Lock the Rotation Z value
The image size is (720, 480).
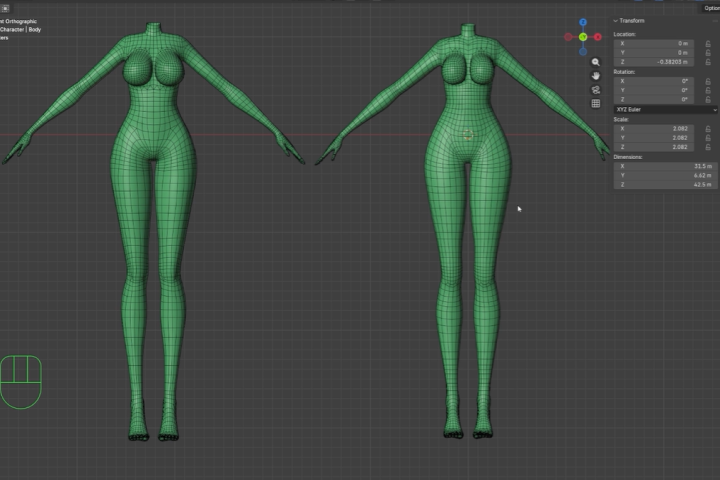(x=708, y=100)
